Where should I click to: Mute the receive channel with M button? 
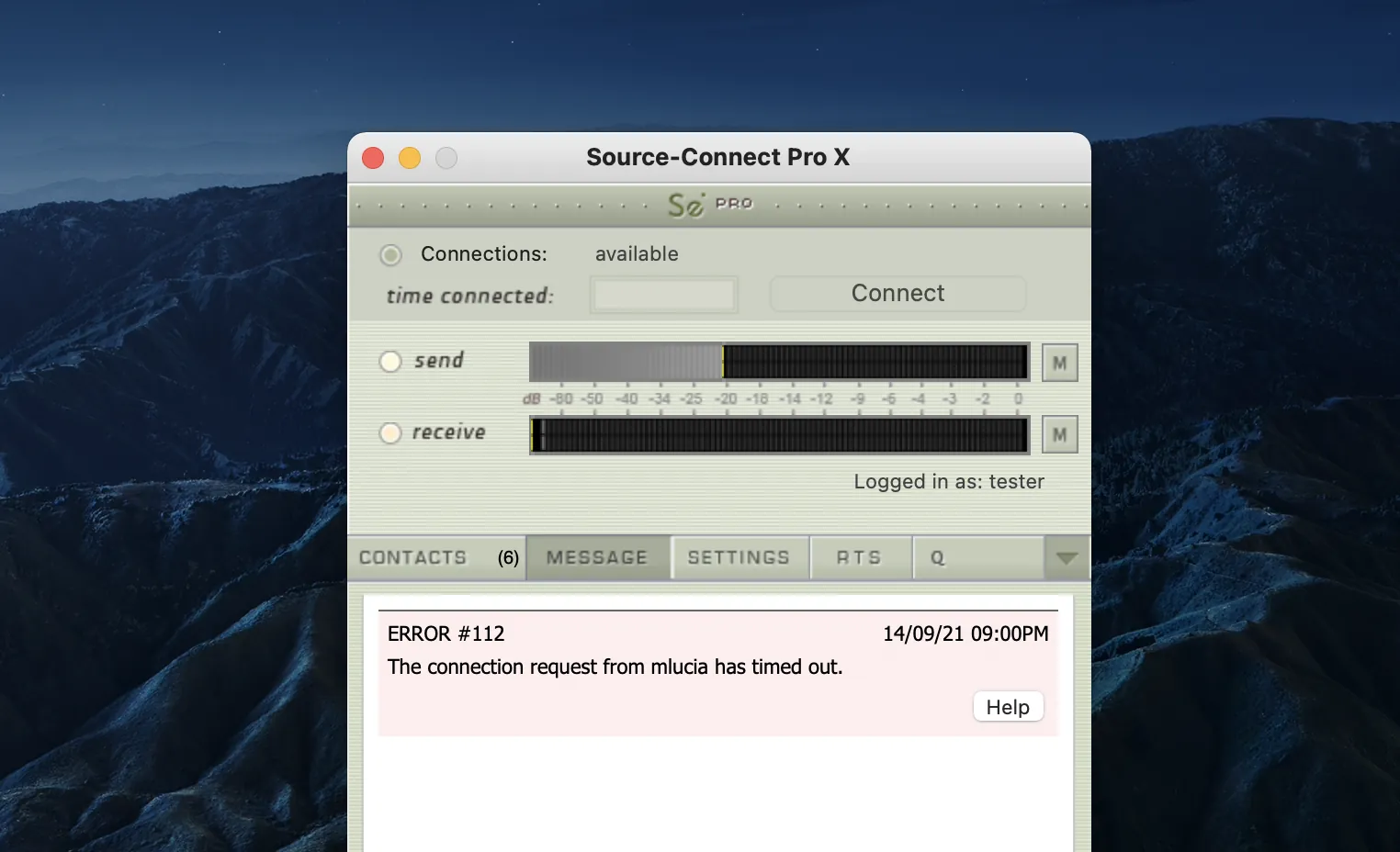point(1059,434)
